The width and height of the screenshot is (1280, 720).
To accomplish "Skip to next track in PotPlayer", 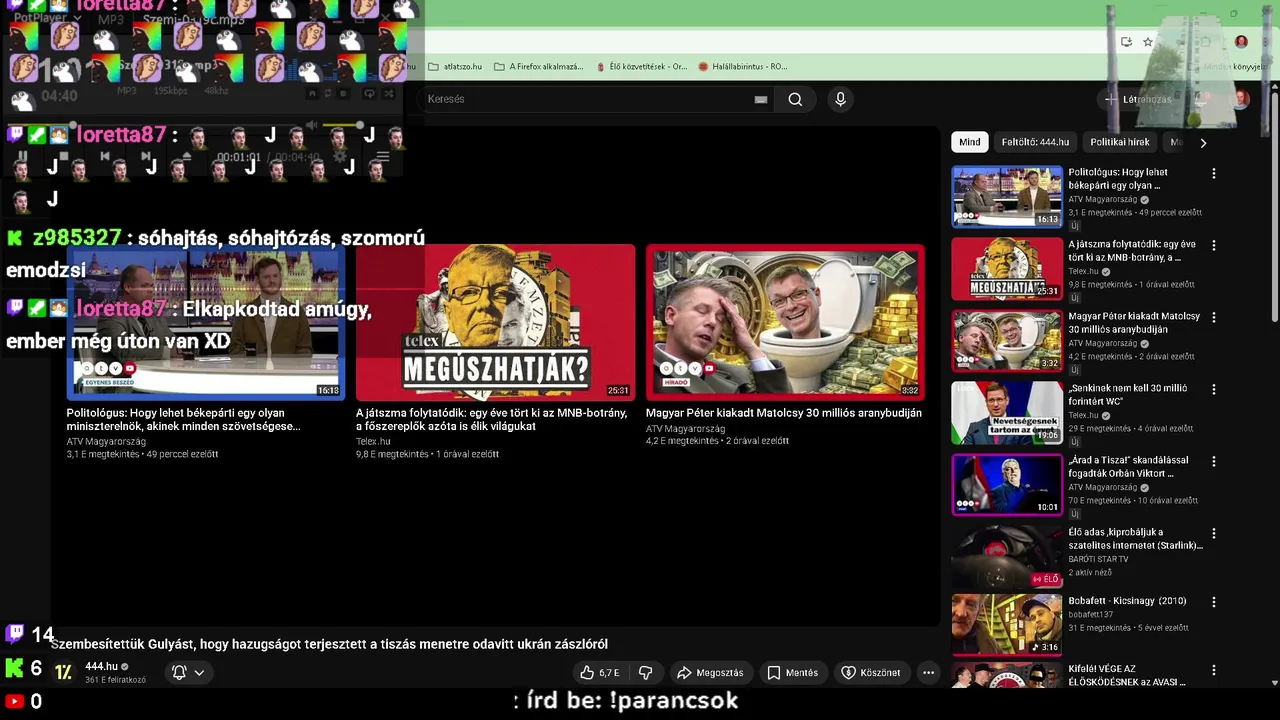I will tap(146, 156).
